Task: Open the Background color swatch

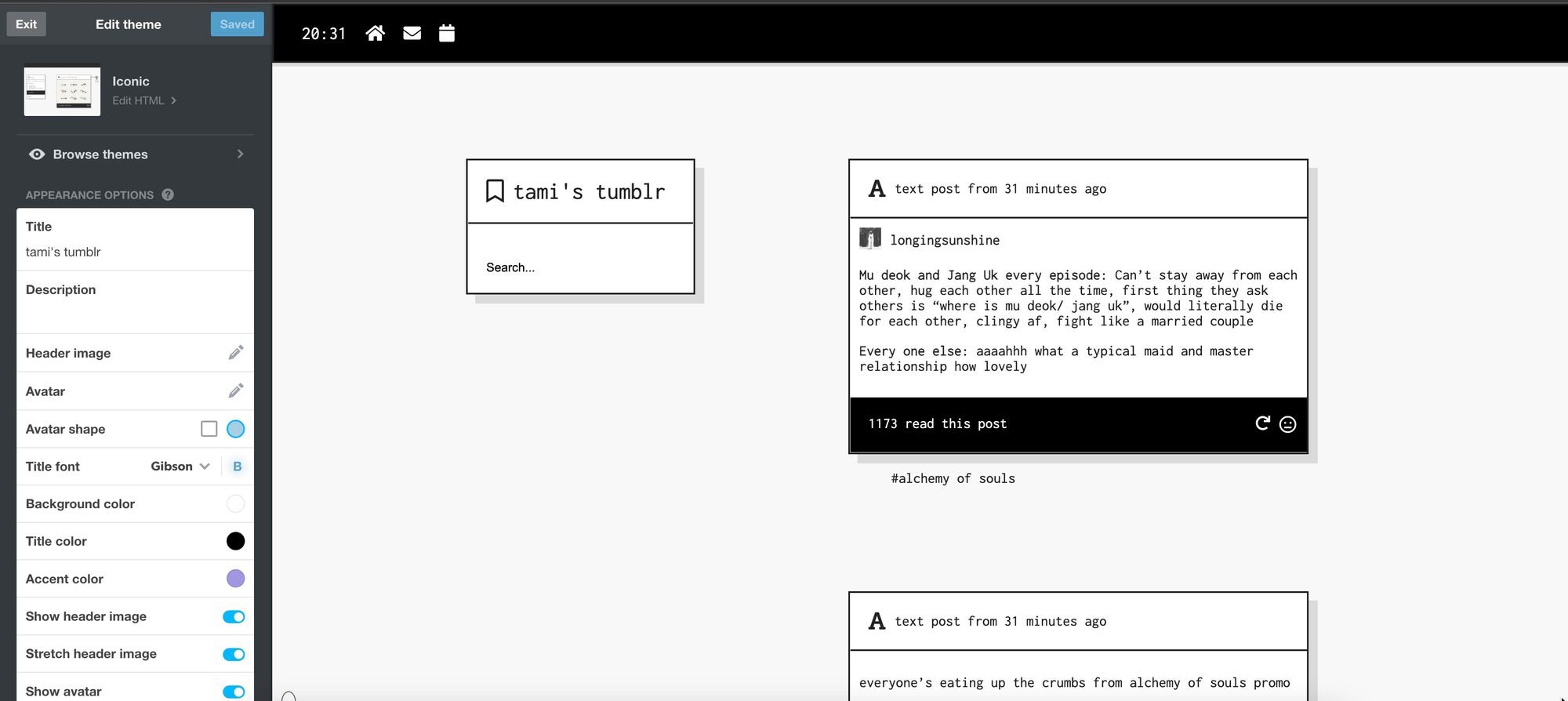Action: (235, 503)
